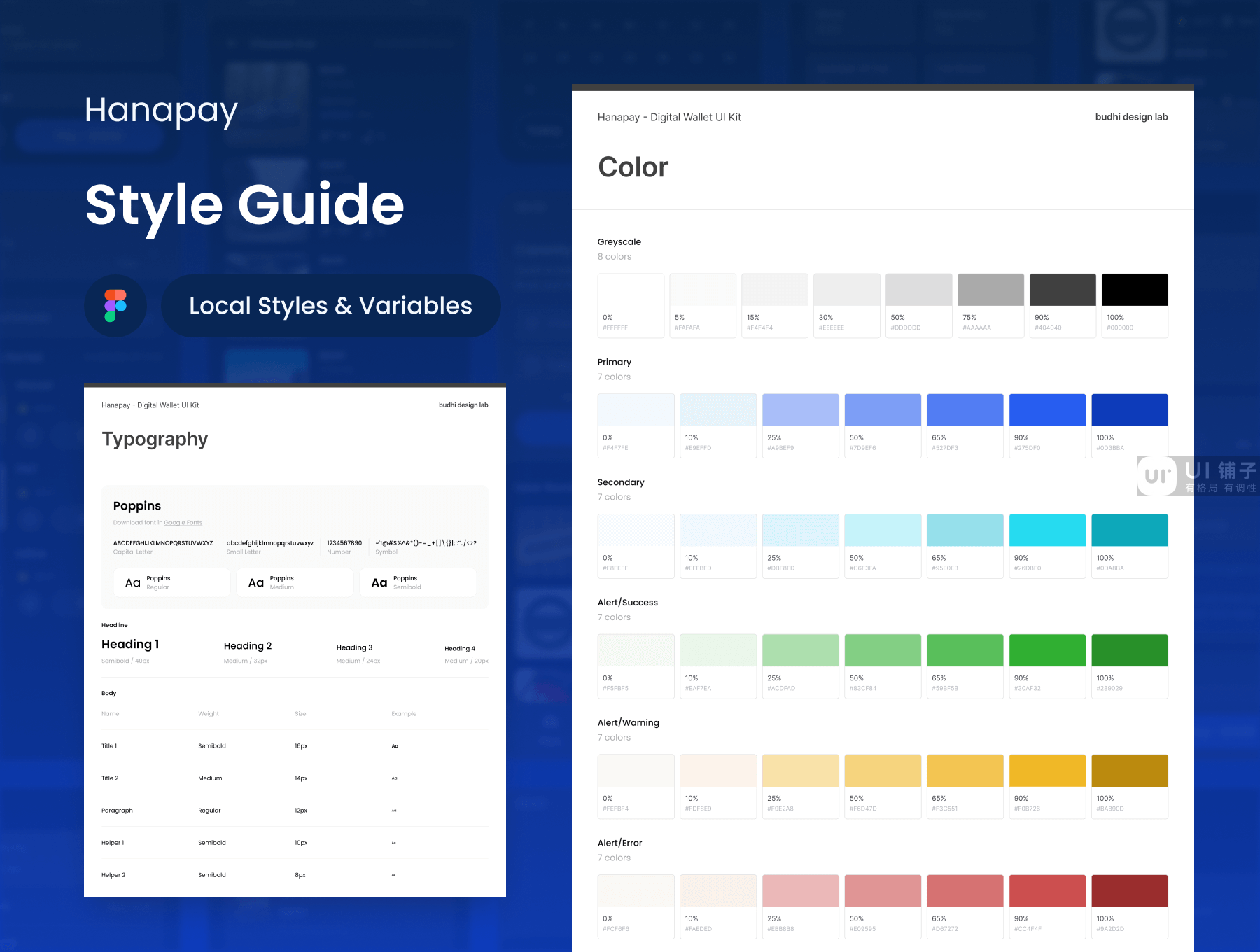Click Alert/Warning 0% #FEFBF4 swatch
This screenshot has height=952, width=1260.
pos(636,787)
